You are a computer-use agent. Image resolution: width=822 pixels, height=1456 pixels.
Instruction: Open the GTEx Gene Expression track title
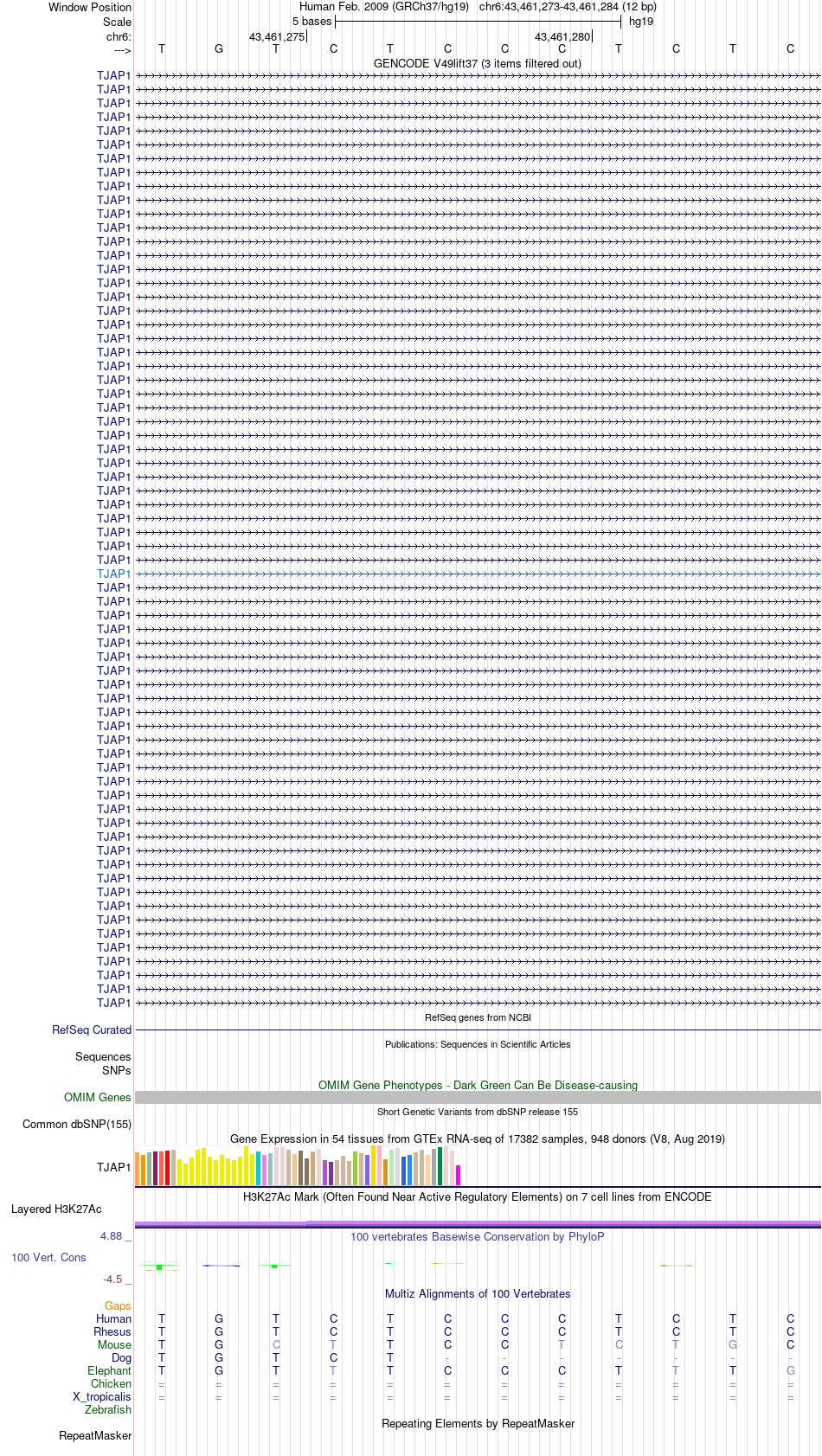click(478, 1139)
